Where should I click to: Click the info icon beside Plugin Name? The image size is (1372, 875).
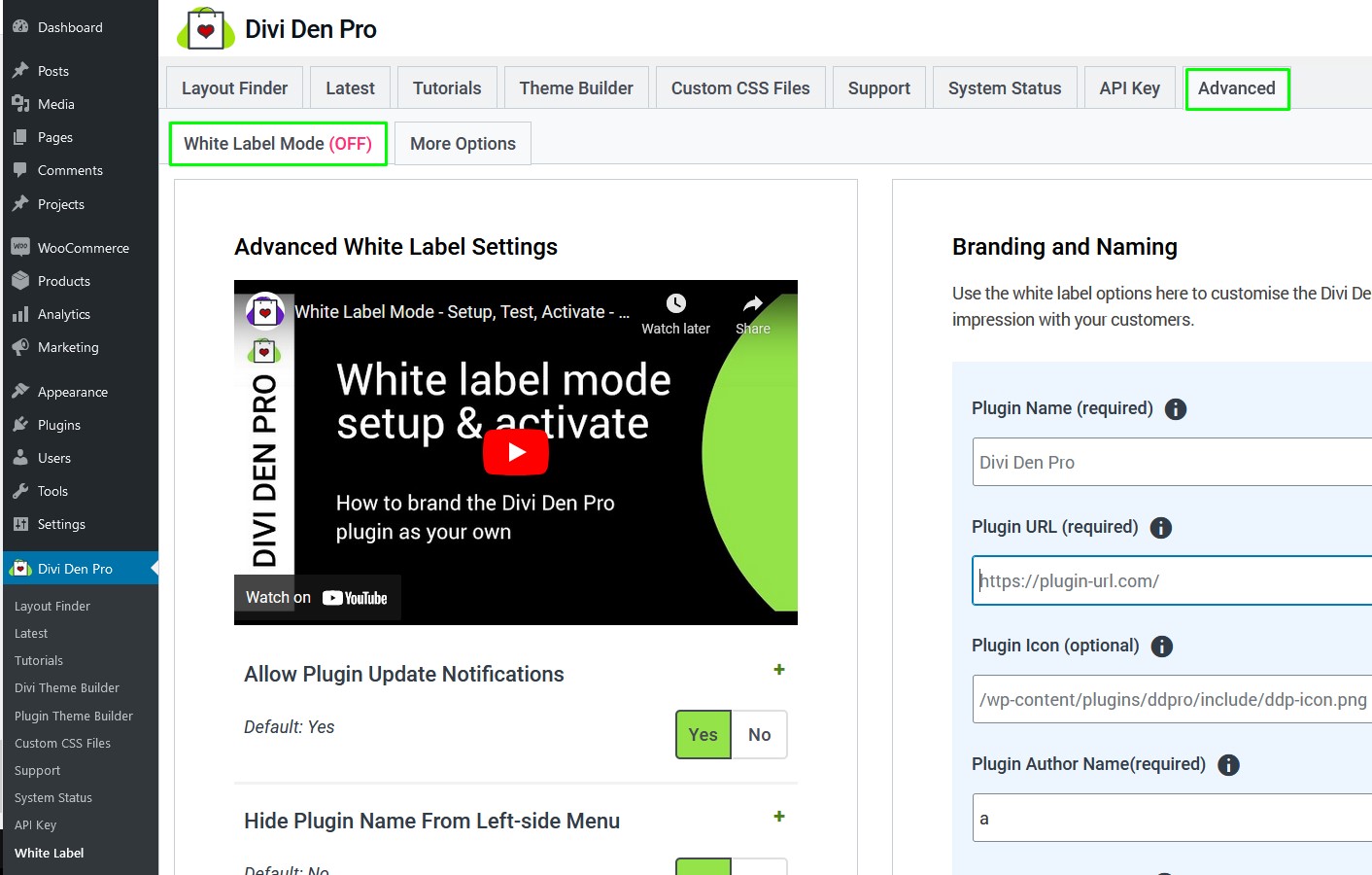coord(1175,409)
